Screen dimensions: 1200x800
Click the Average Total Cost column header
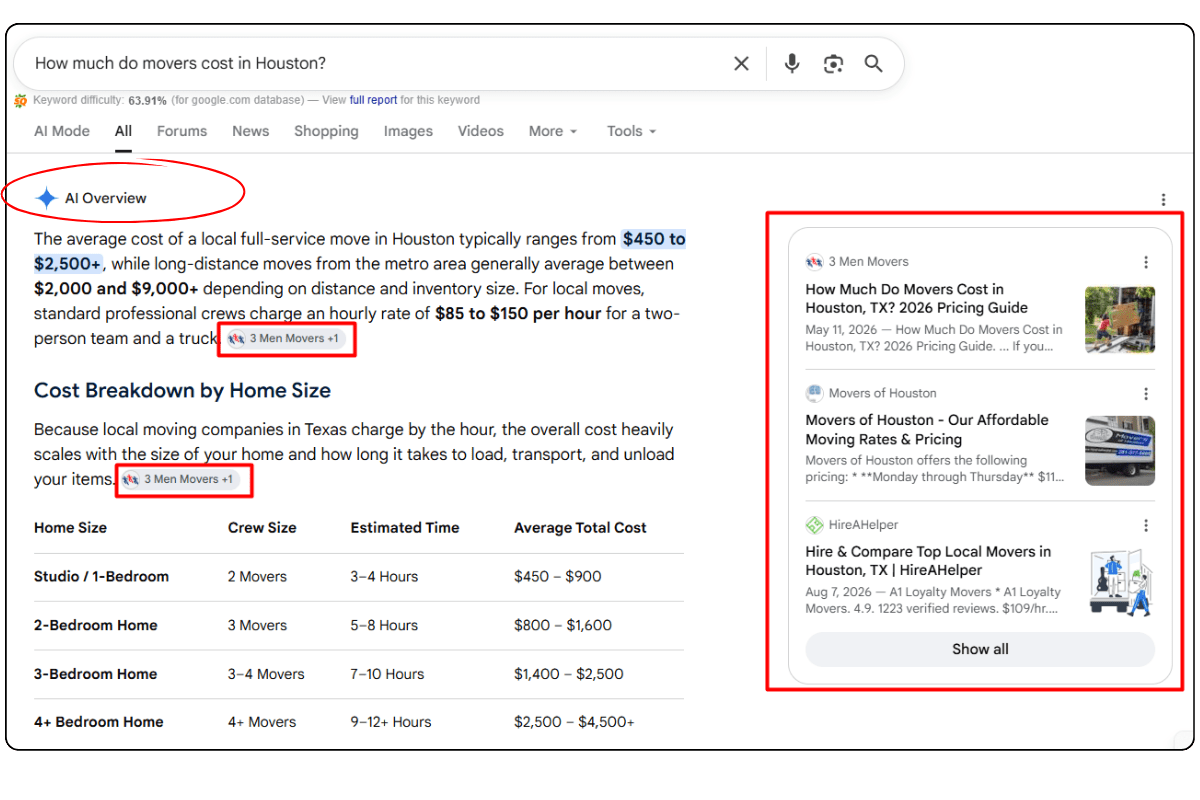click(580, 528)
